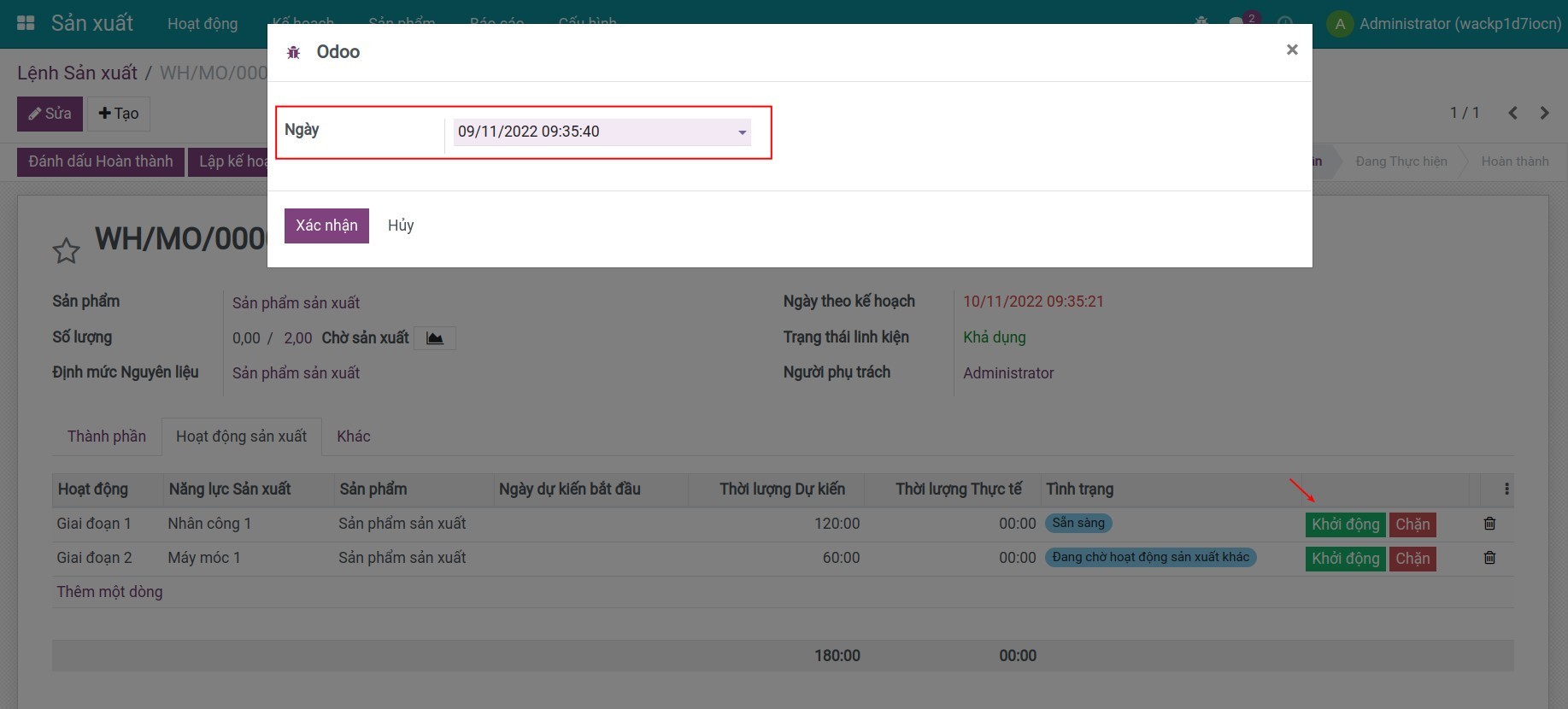Delete the Giai đoạn 1 row
Screen dimensions: 1568x709
(x=1489, y=524)
